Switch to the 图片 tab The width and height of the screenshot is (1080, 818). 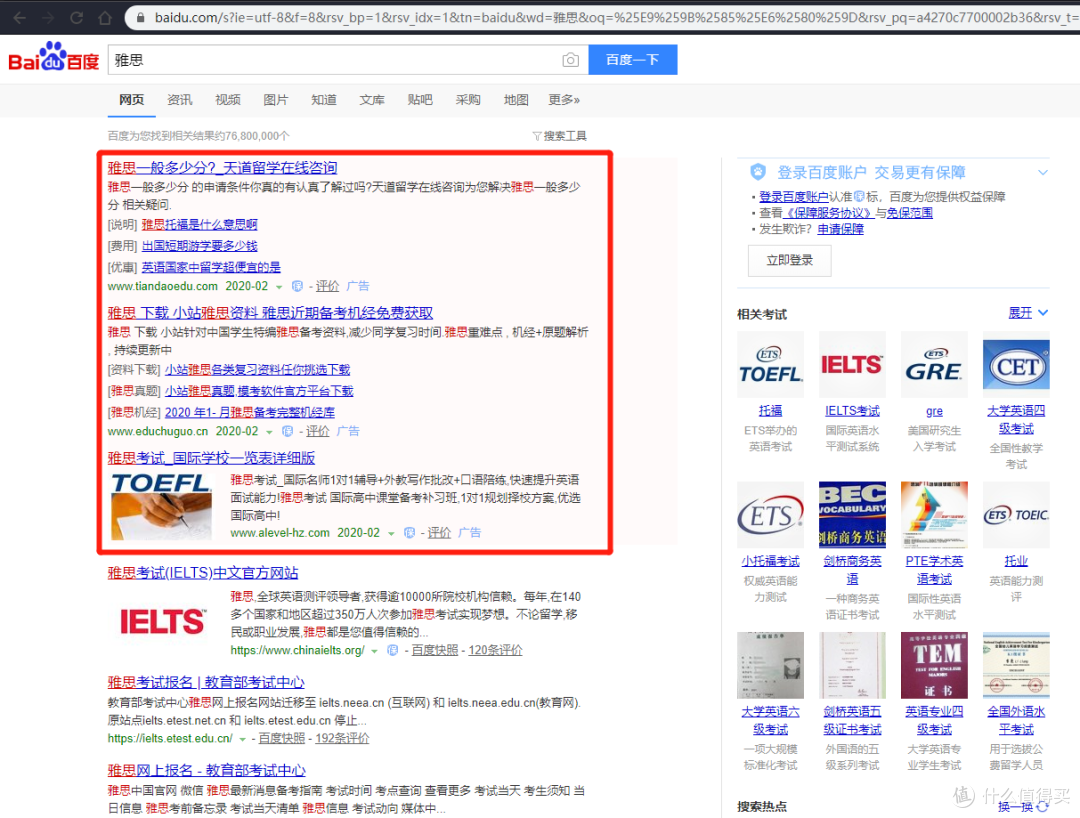coord(276,100)
